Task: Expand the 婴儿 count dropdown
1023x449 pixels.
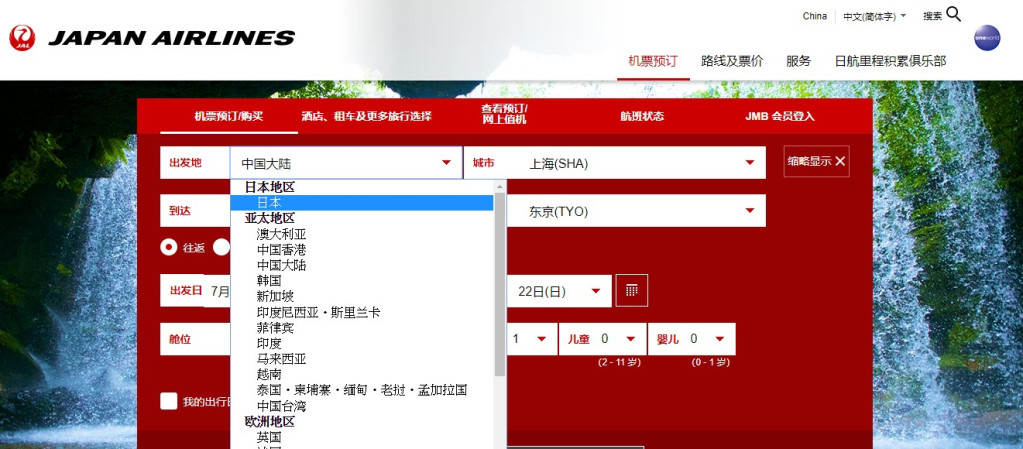Action: 720,339
